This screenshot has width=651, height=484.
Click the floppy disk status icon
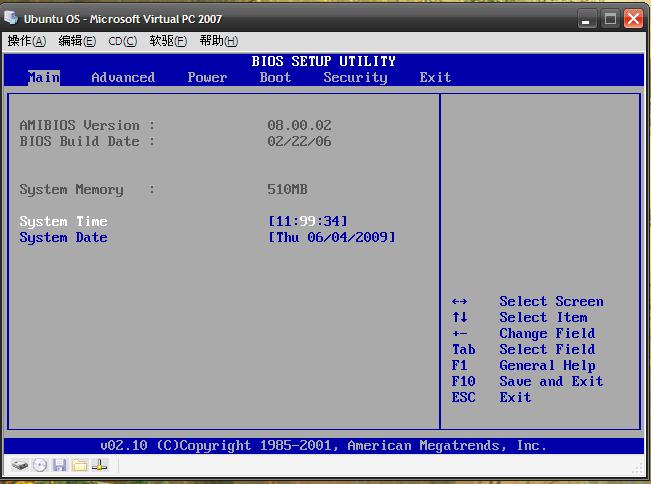pyautogui.click(x=59, y=465)
